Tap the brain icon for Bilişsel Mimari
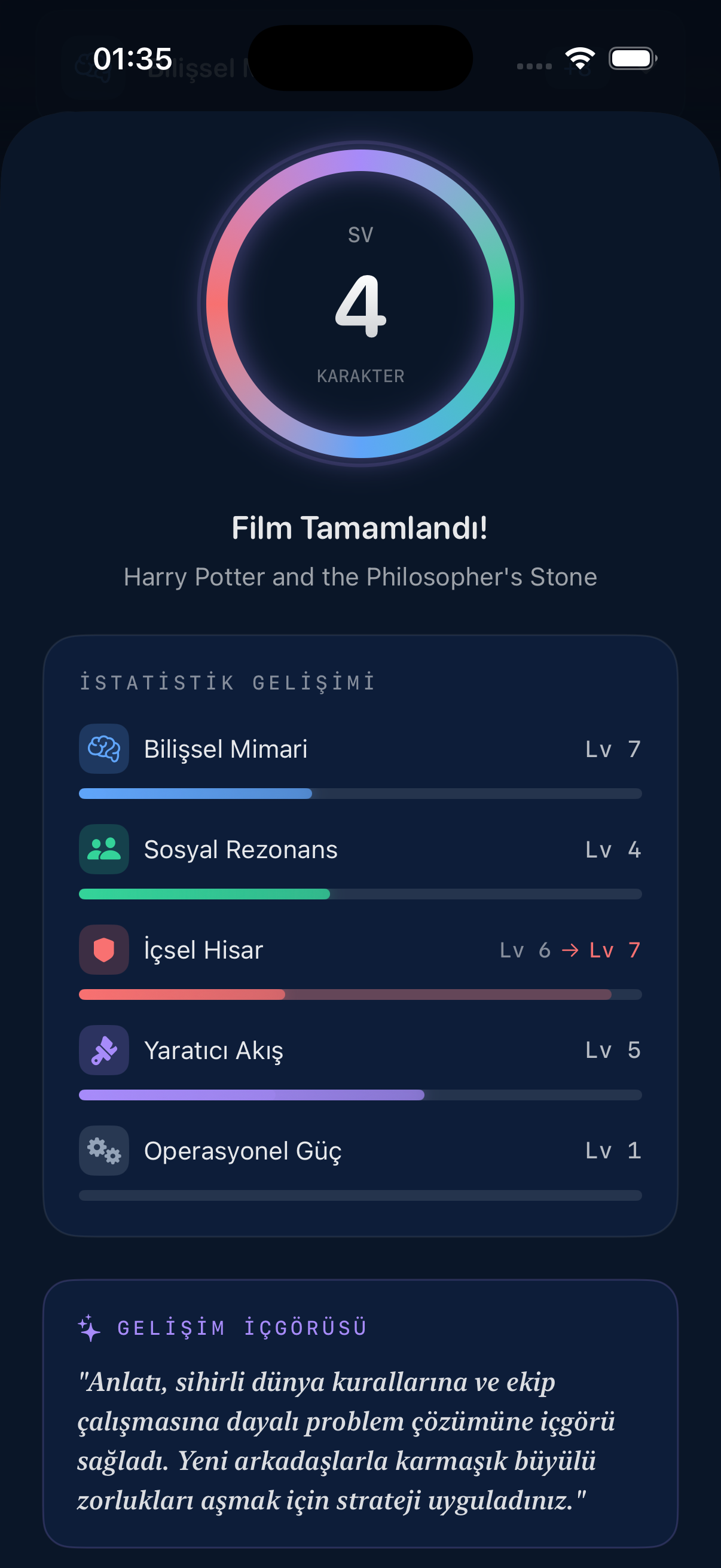Screen dimensions: 721x1568 (103, 748)
